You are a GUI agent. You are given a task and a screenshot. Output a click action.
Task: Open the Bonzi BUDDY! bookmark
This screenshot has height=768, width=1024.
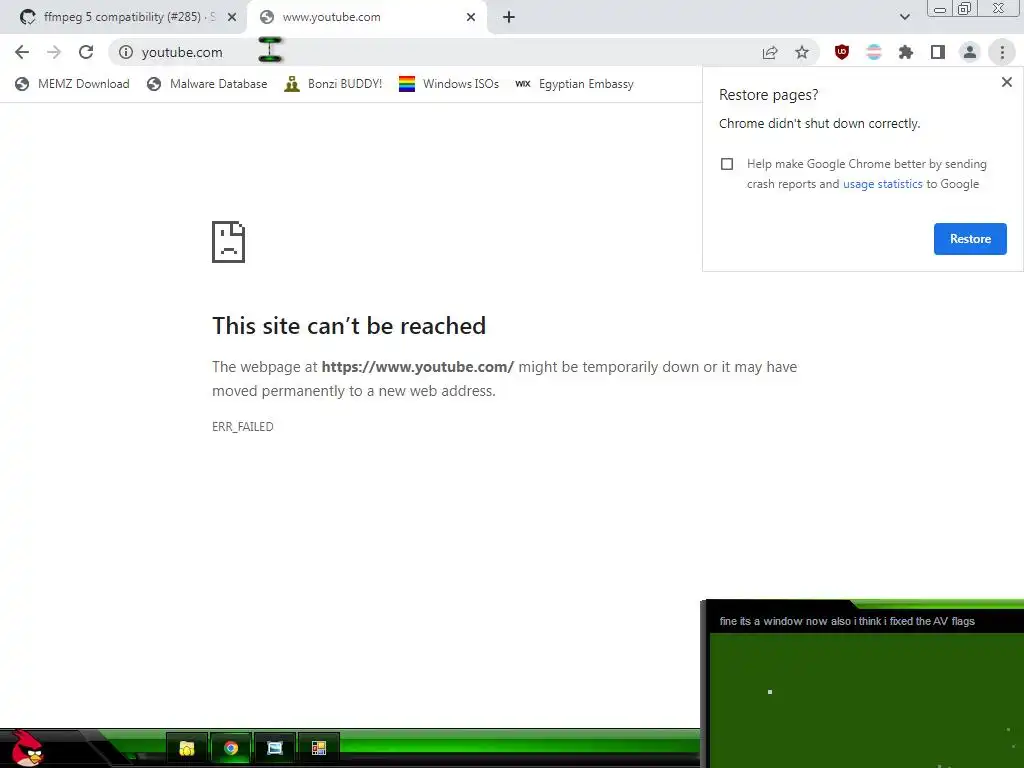tap(334, 84)
